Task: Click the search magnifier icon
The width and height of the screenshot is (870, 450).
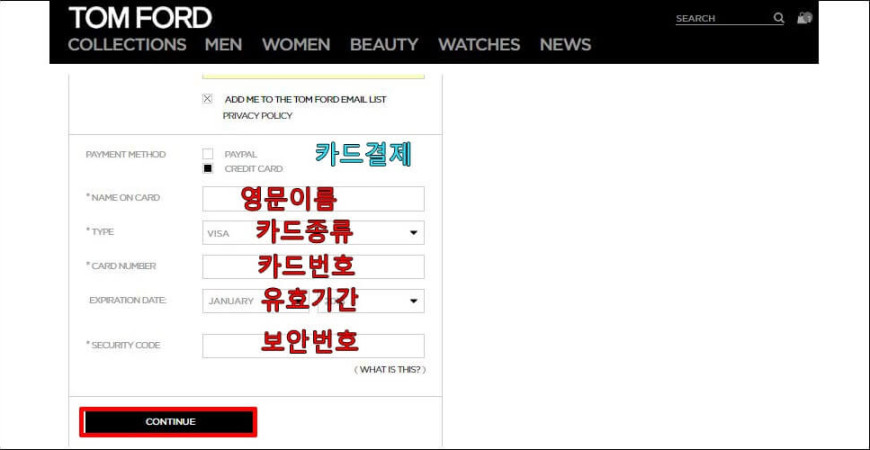Action: click(x=779, y=18)
